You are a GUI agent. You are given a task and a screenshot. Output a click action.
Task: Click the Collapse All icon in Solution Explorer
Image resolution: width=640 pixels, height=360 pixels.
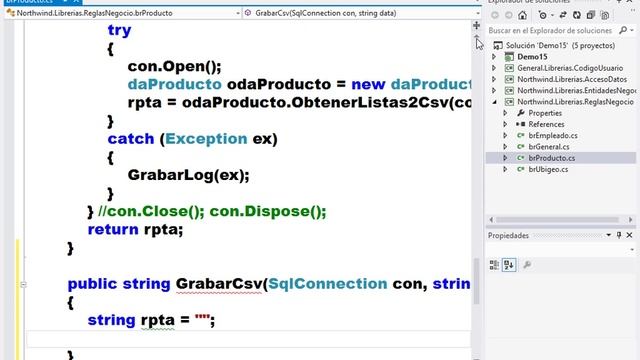(591, 16)
